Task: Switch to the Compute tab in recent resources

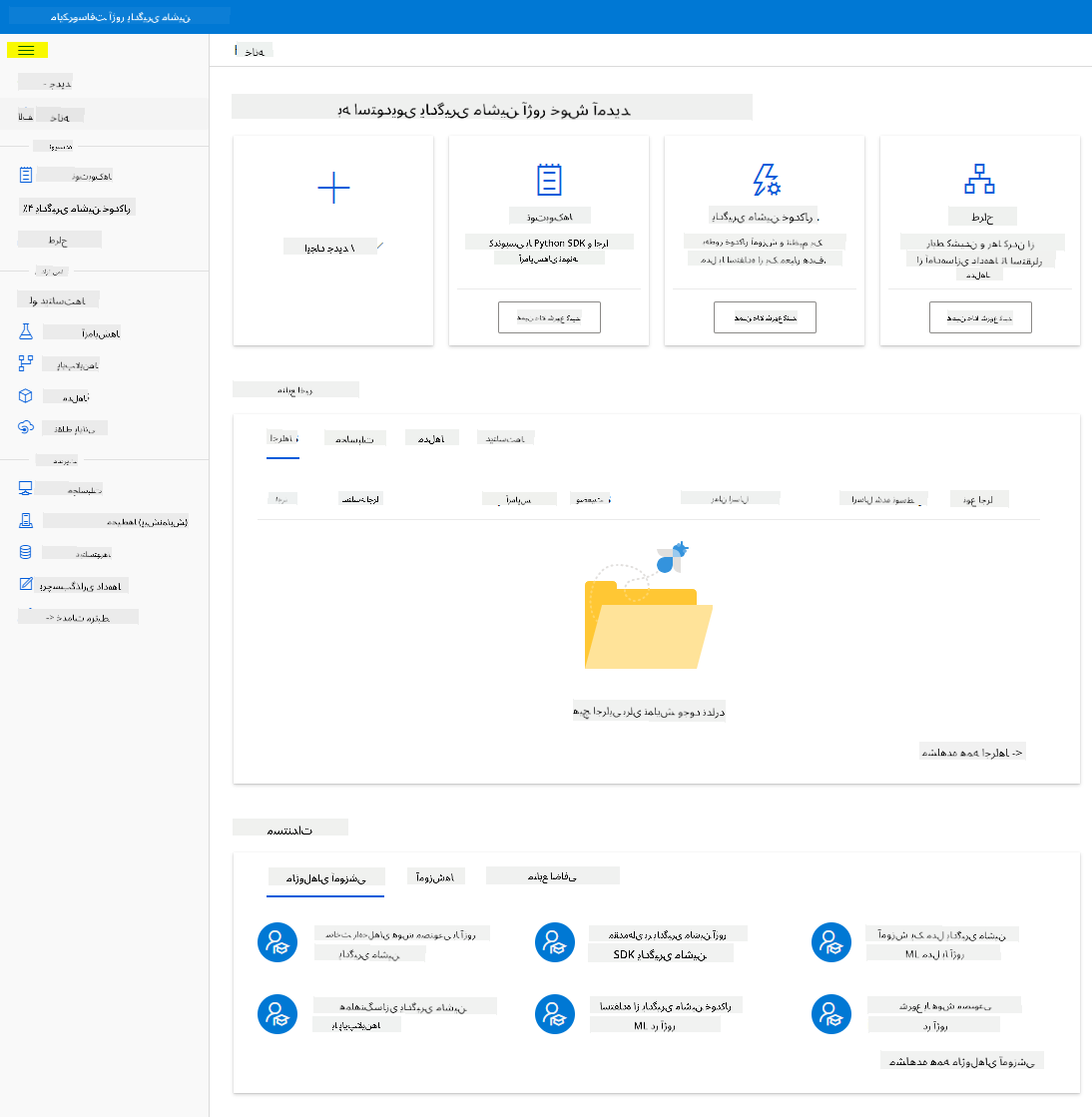Action: pyautogui.click(x=354, y=439)
